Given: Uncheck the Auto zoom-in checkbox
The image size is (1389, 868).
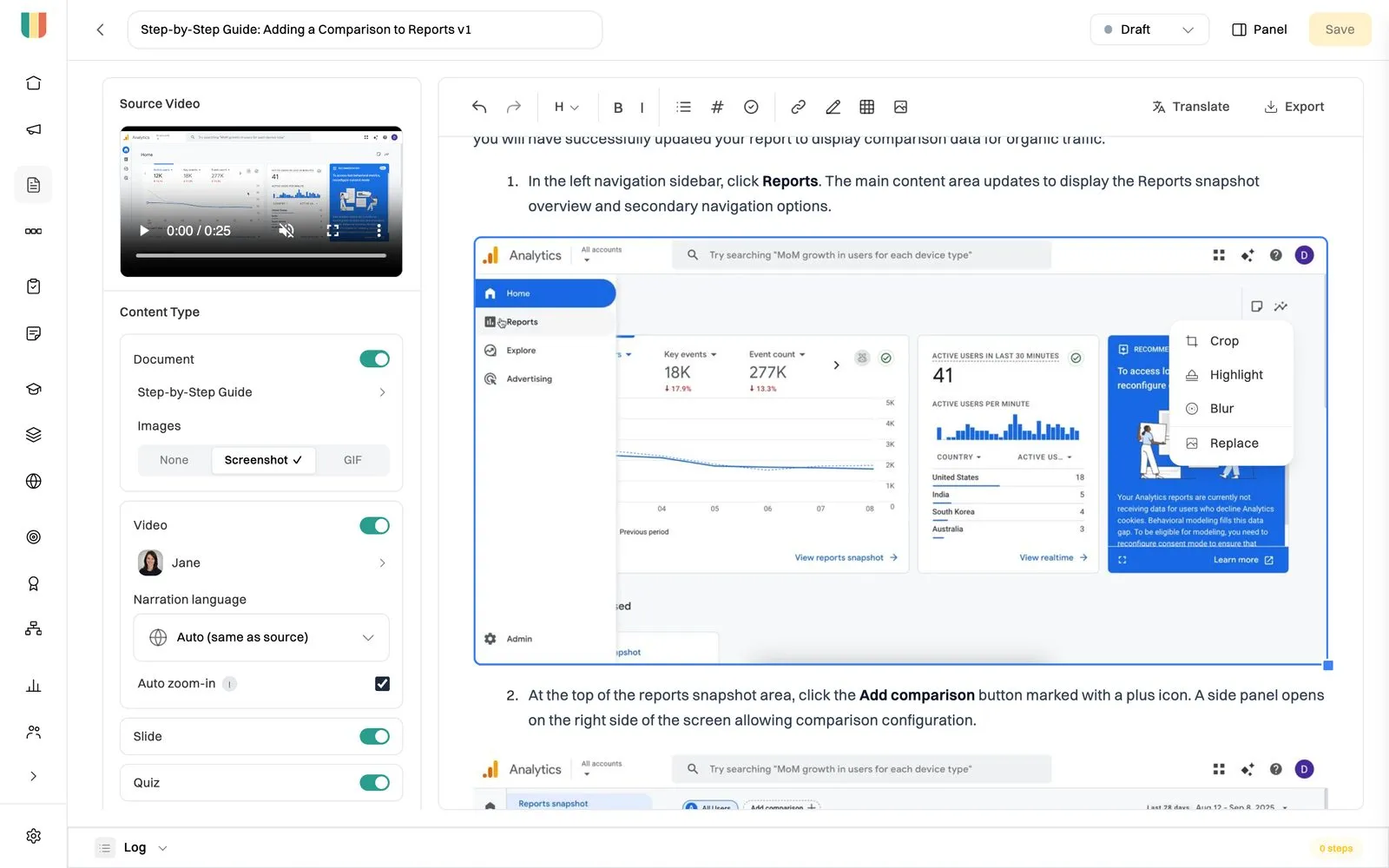Looking at the screenshot, I should (x=382, y=684).
